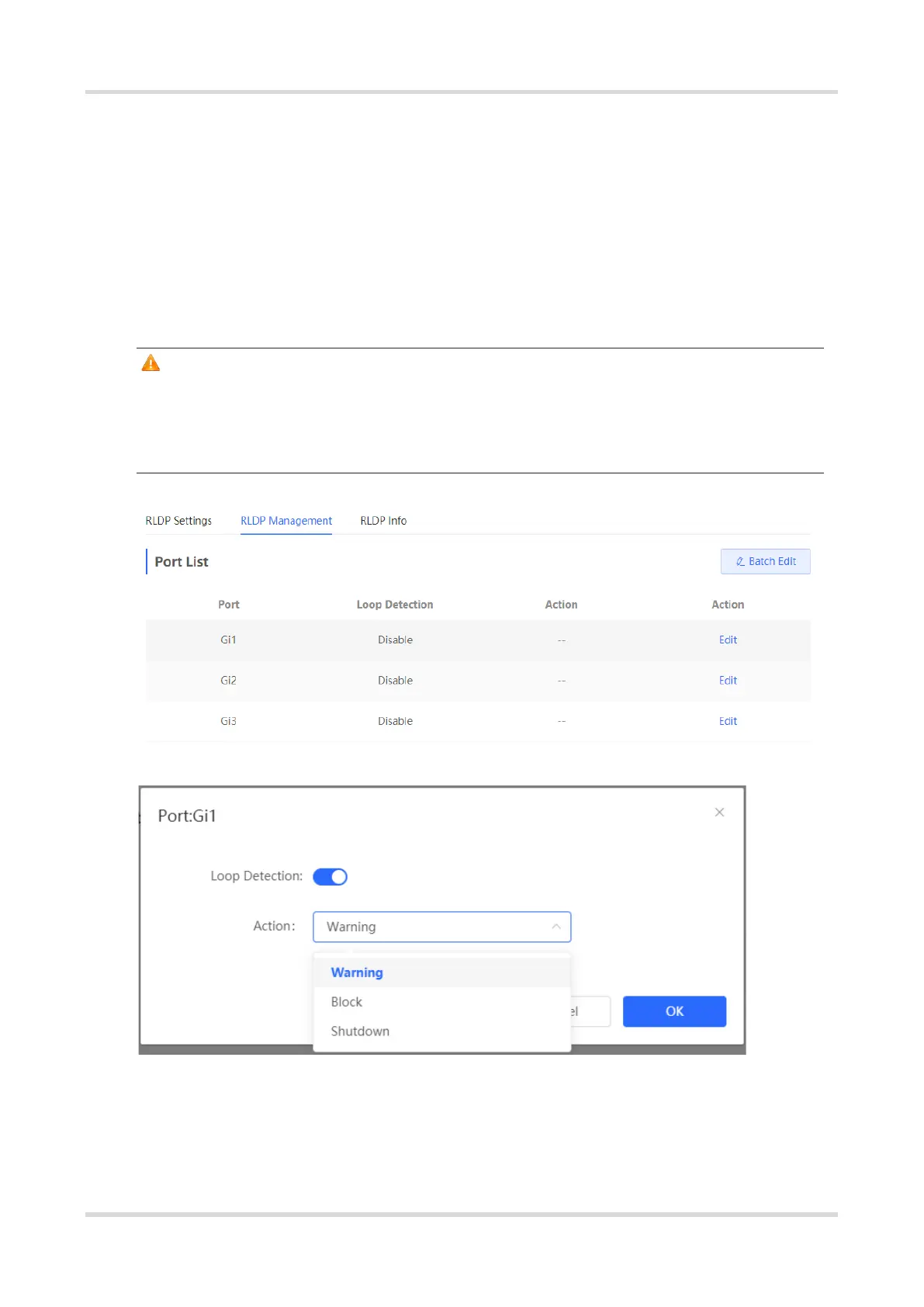Close the Port:Gi1 dialog

tap(719, 812)
